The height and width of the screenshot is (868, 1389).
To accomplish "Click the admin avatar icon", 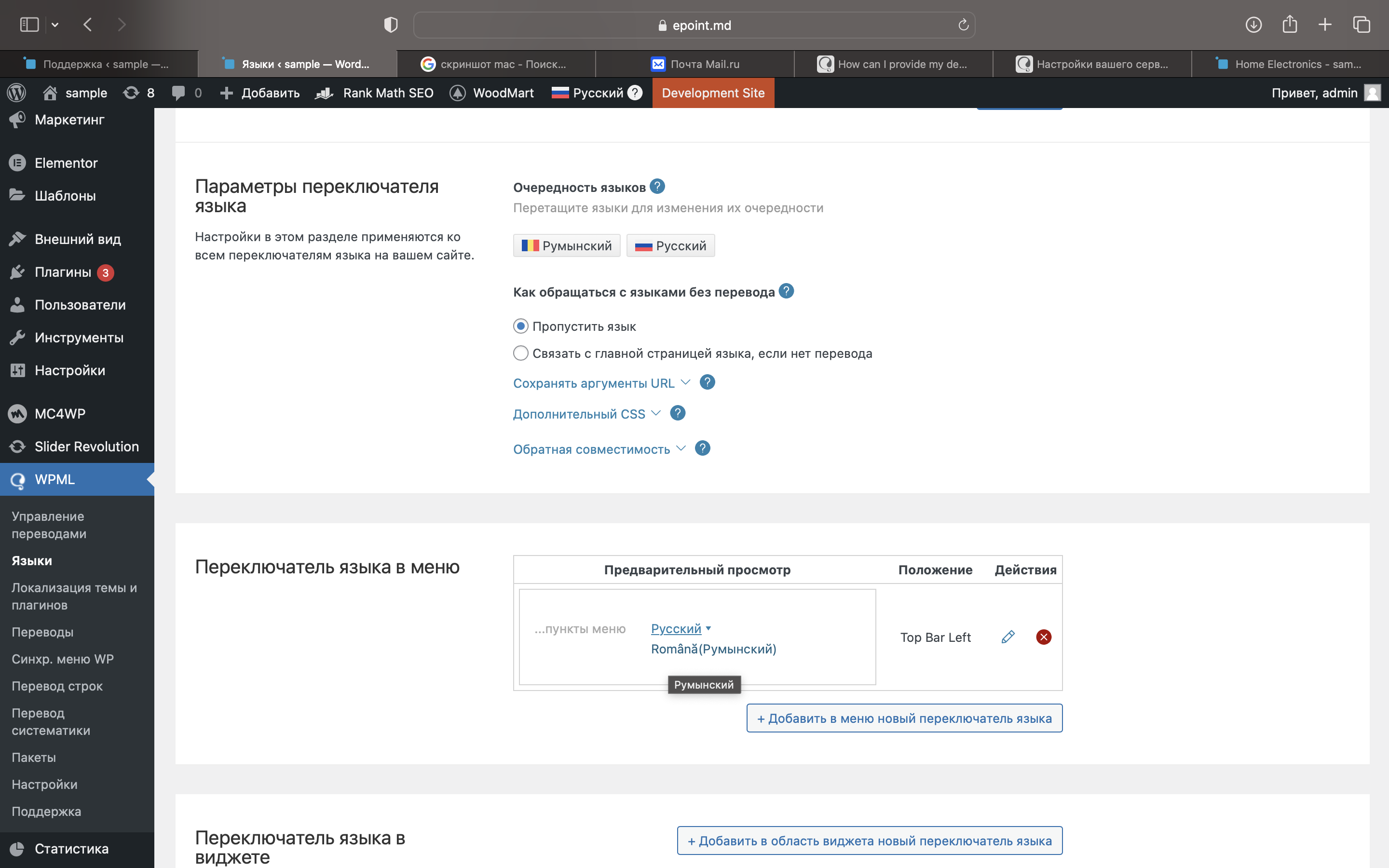I will [1372, 93].
